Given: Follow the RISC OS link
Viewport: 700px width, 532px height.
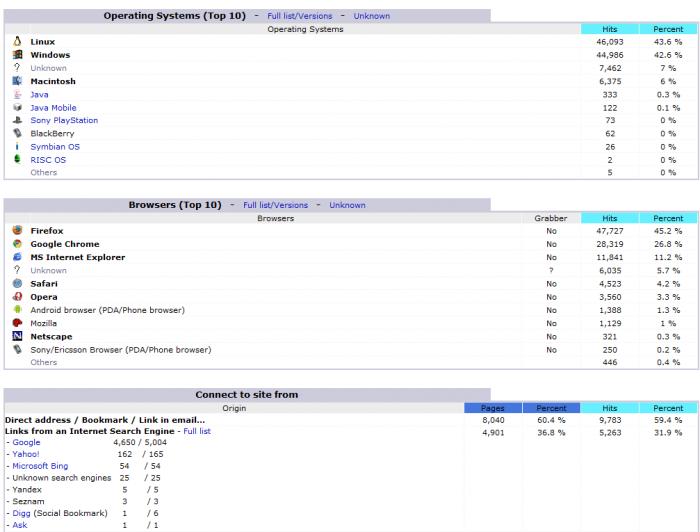Looking at the screenshot, I should (x=48, y=160).
